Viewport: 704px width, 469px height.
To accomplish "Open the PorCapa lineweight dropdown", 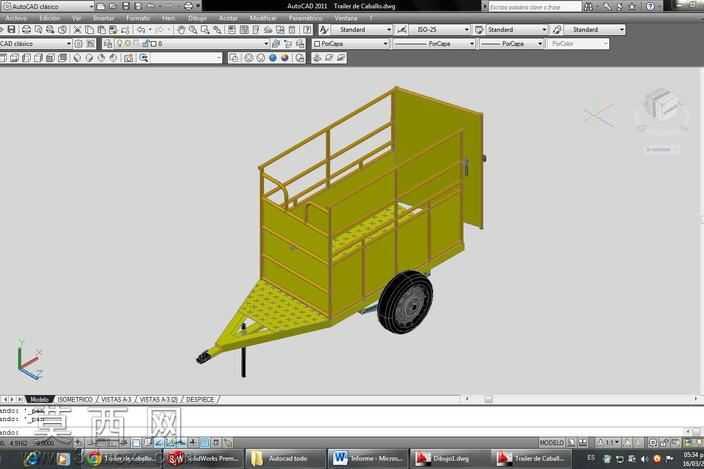I will click(x=512, y=44).
